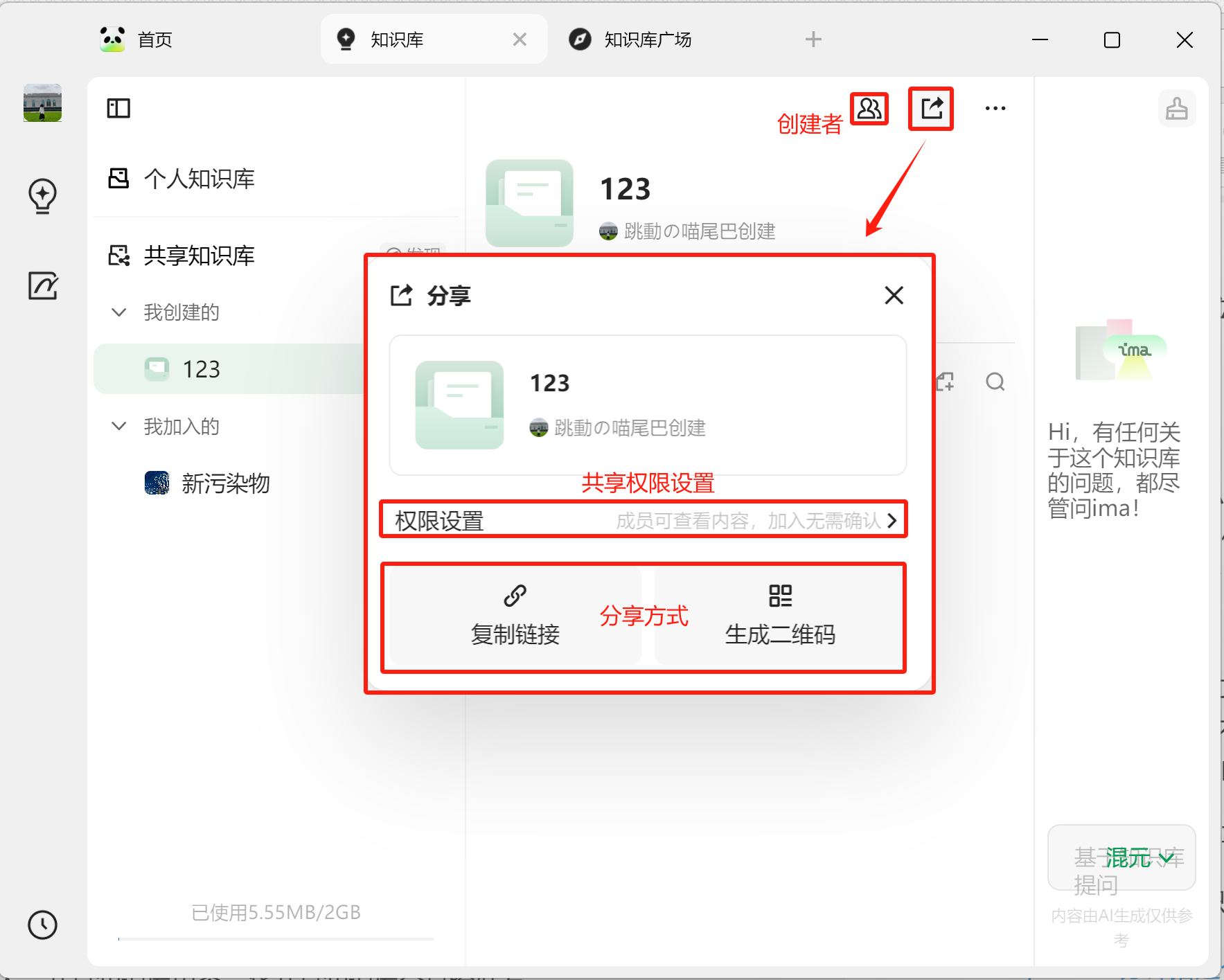The image size is (1224, 980).
Task: Select 复制链接 to copy the share link
Action: point(515,616)
